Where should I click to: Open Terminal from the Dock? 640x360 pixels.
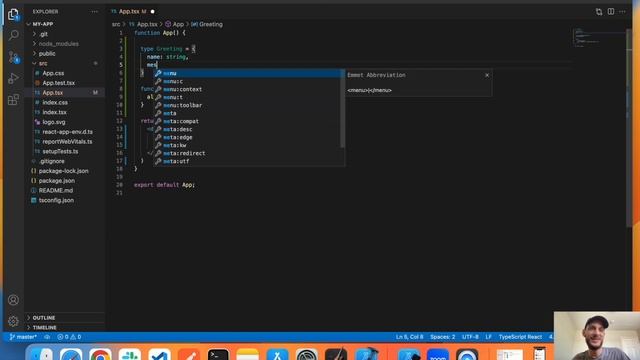pyautogui.click(x=218, y=354)
